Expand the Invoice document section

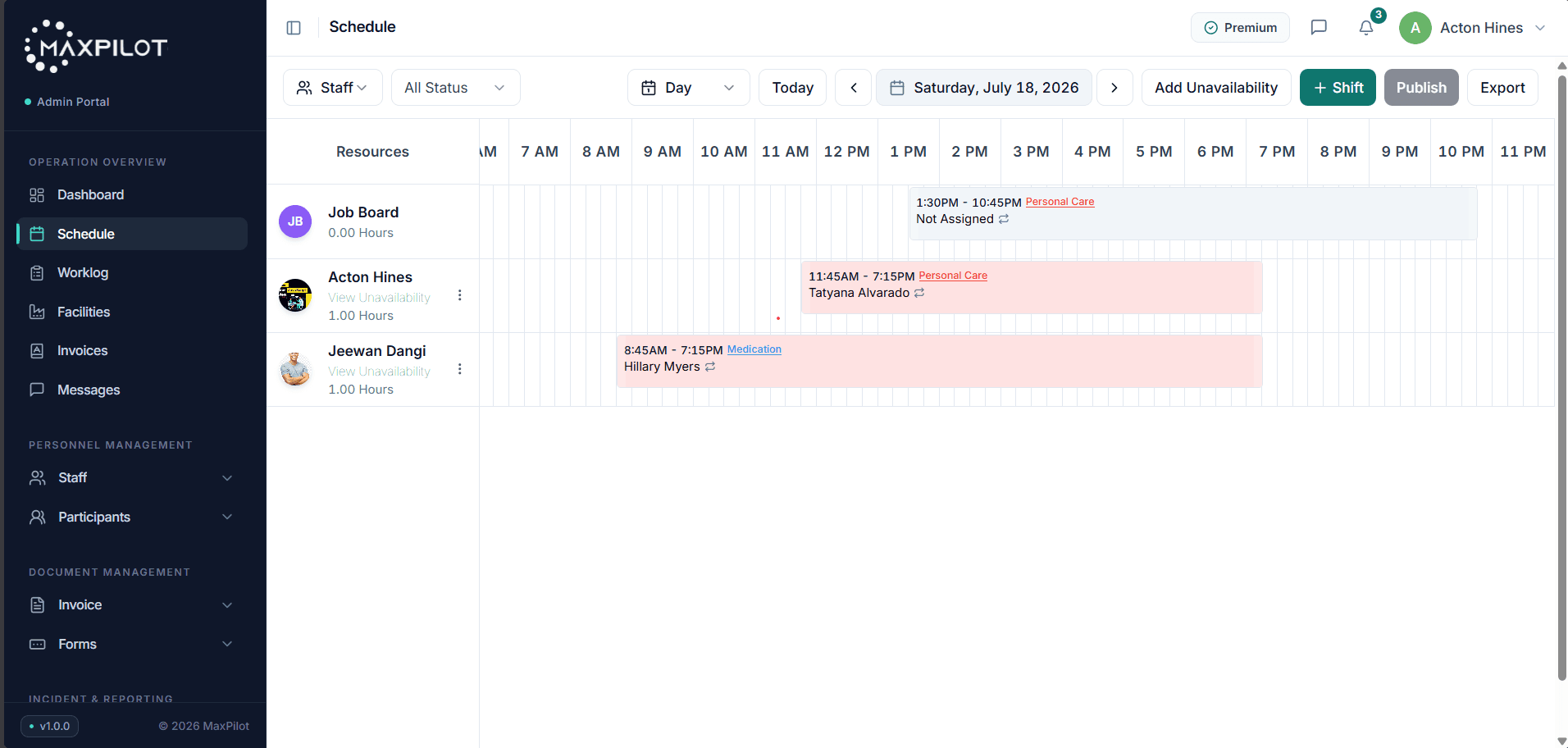tap(132, 605)
